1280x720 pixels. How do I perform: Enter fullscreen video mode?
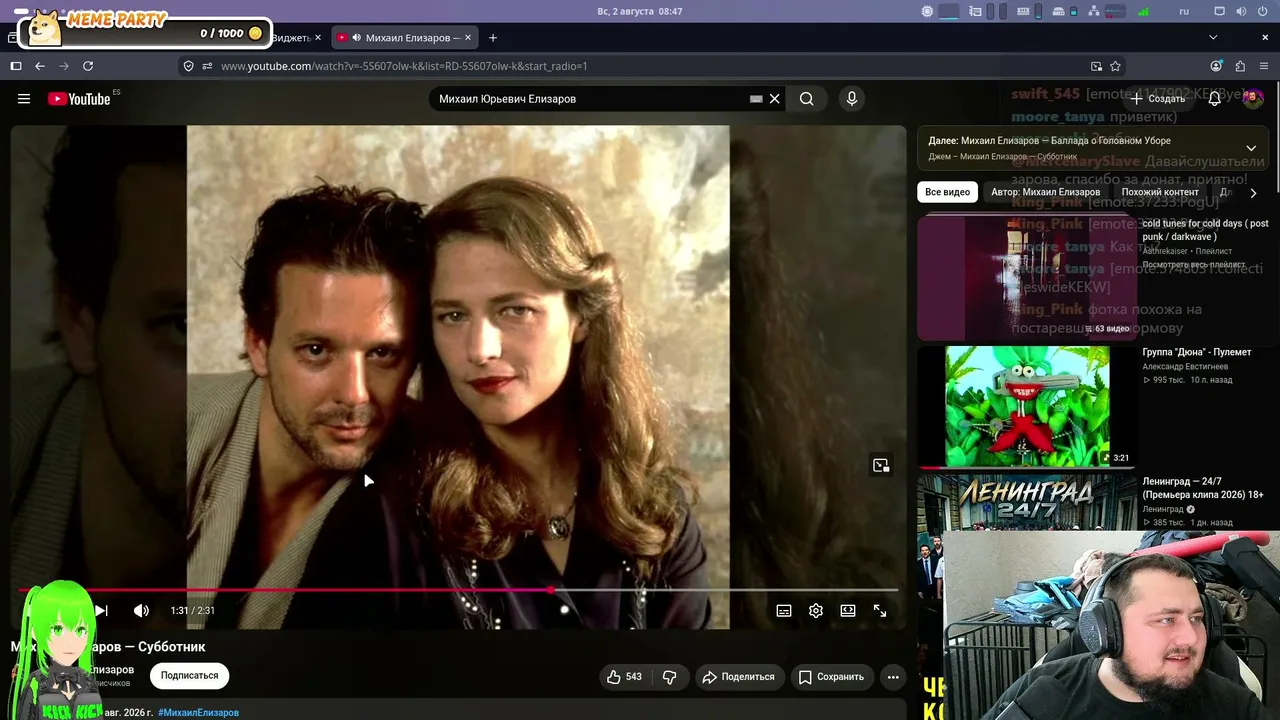pyautogui.click(x=880, y=611)
